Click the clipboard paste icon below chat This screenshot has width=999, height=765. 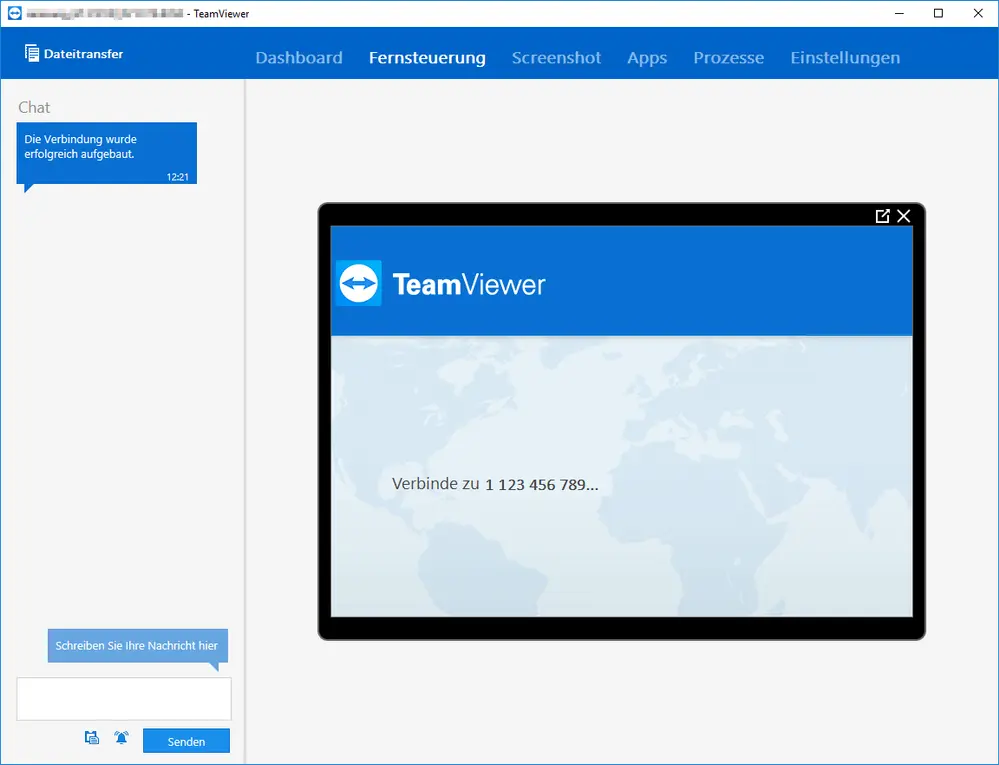[x=92, y=738]
